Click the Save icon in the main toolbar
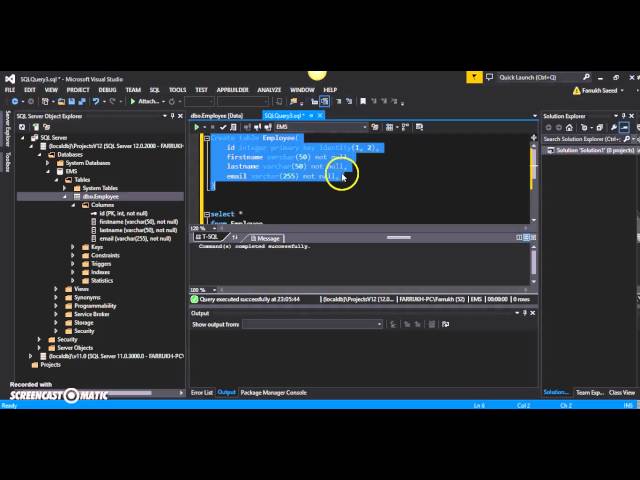 [71, 101]
